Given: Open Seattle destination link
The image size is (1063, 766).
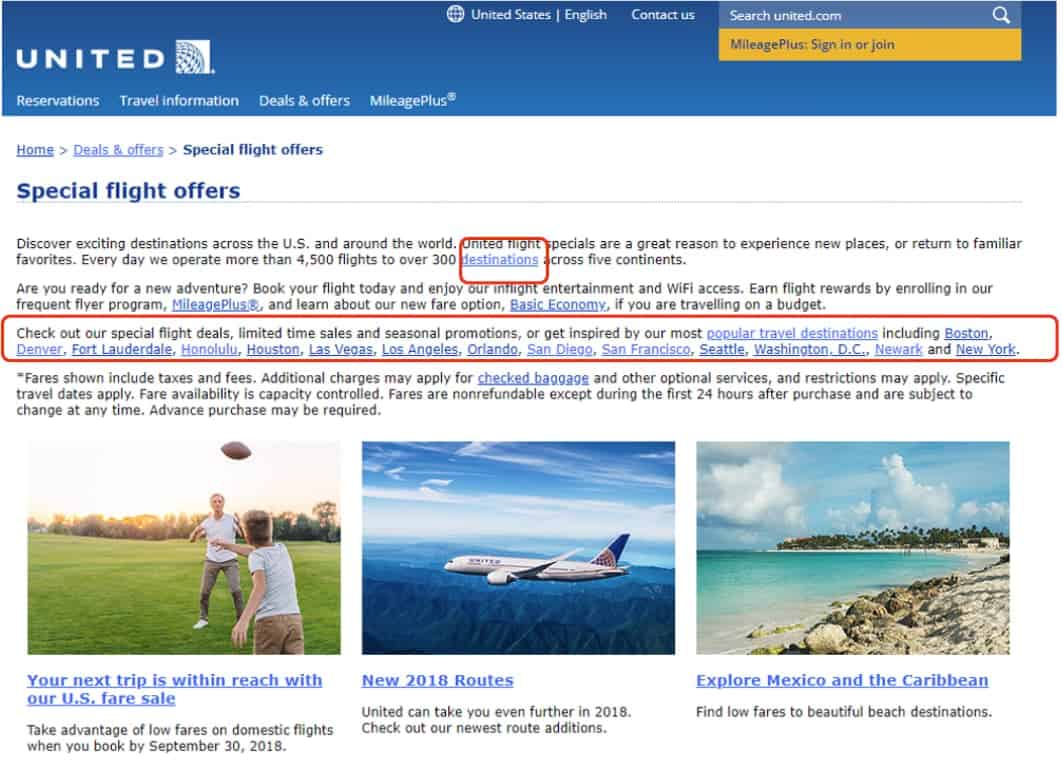Looking at the screenshot, I should (x=721, y=350).
